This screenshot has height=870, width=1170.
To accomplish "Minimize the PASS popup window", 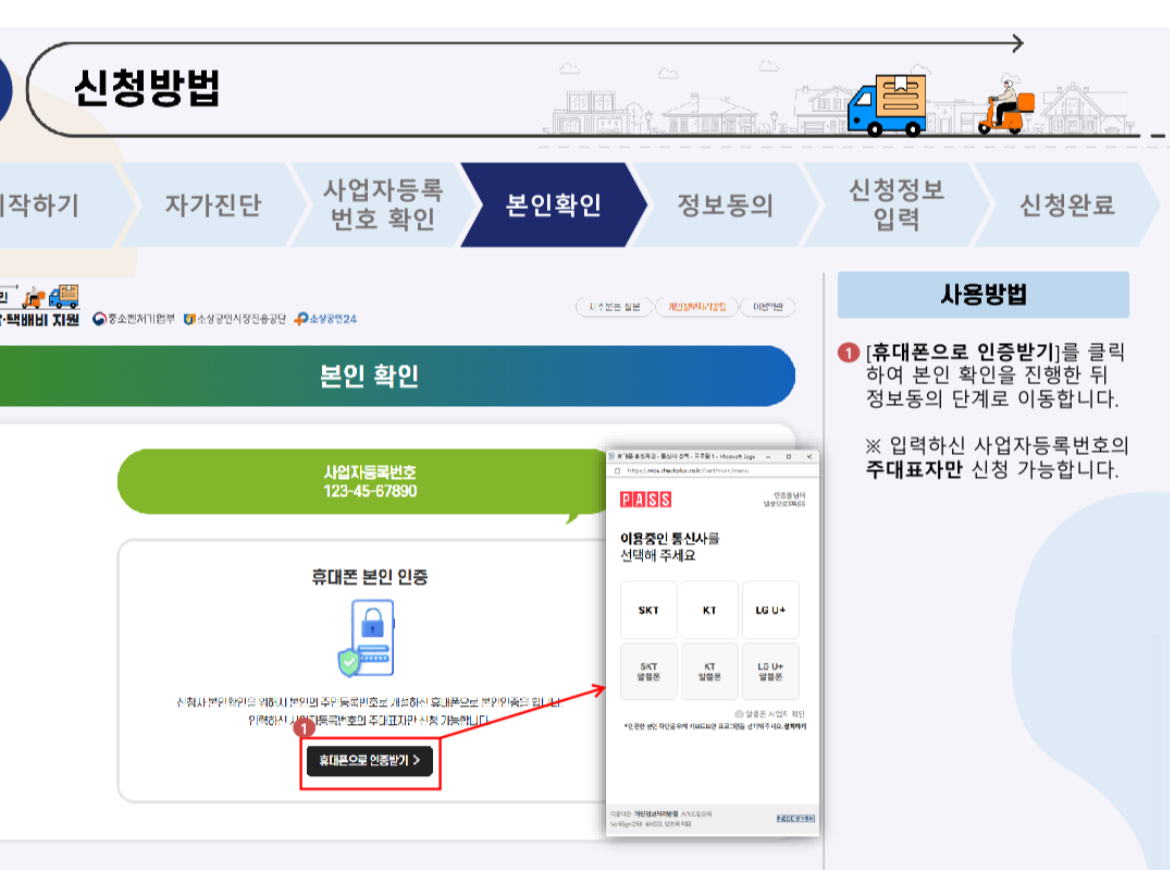I will pyautogui.click(x=768, y=456).
